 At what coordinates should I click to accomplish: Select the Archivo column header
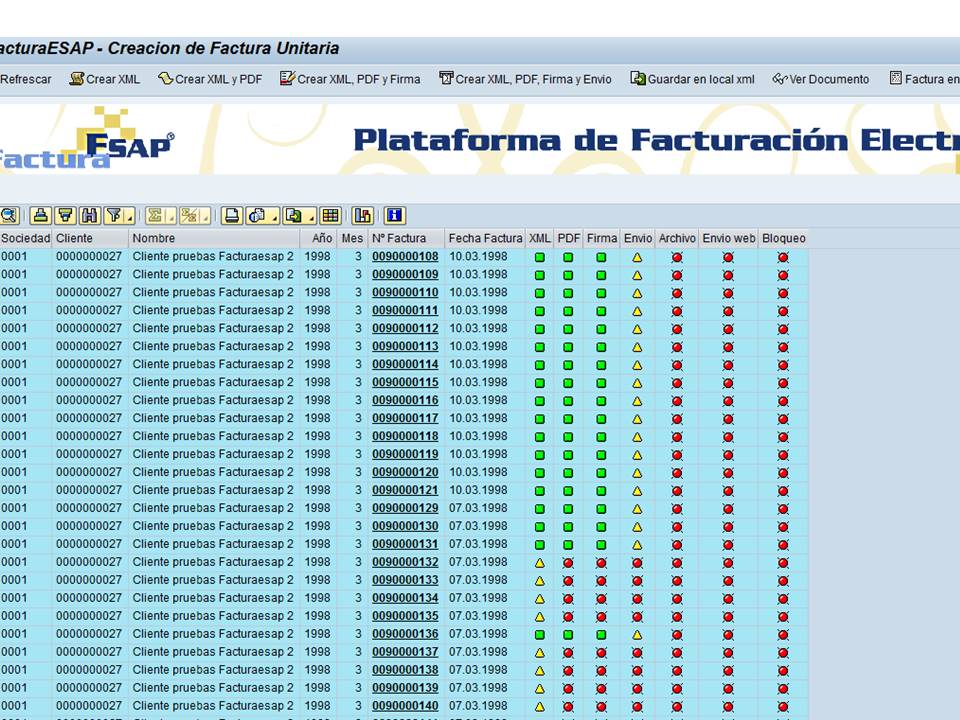(677, 238)
